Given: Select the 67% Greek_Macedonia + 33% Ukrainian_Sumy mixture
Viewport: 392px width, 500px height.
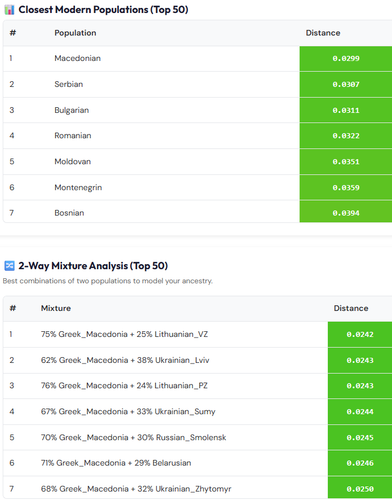Looking at the screenshot, I should tap(198, 411).
